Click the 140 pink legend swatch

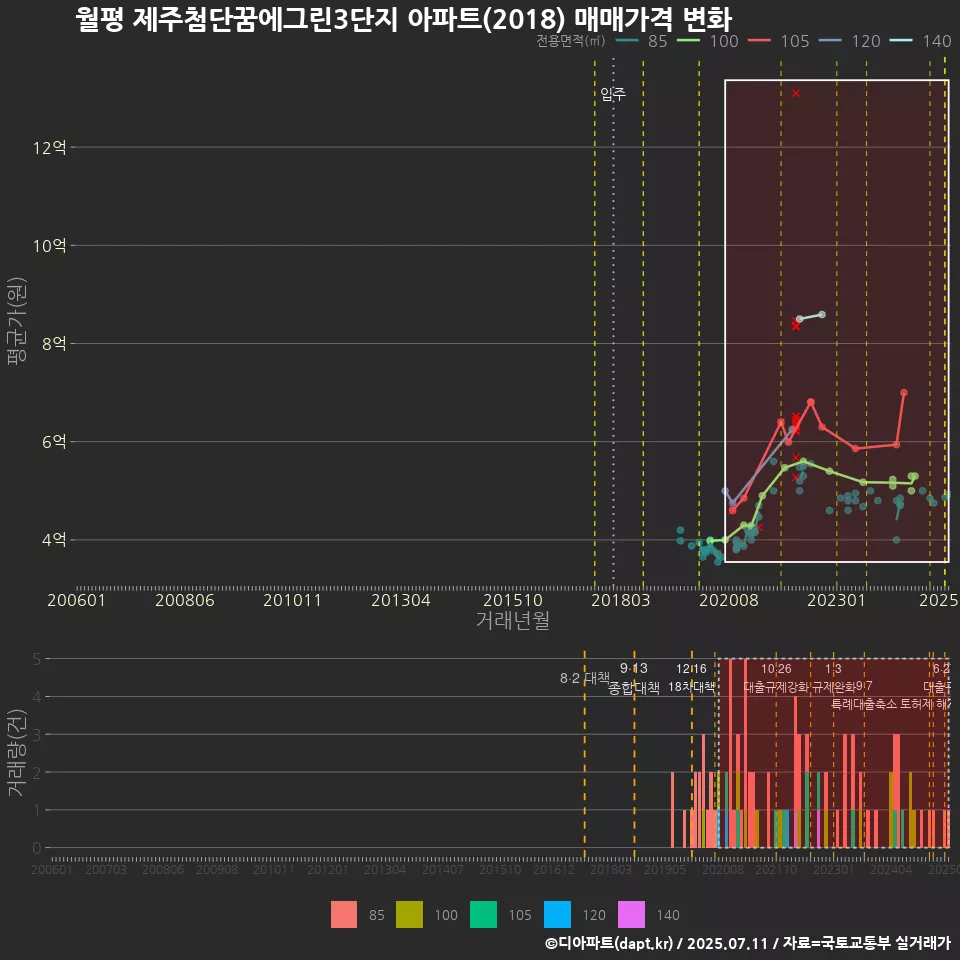[x=631, y=914]
